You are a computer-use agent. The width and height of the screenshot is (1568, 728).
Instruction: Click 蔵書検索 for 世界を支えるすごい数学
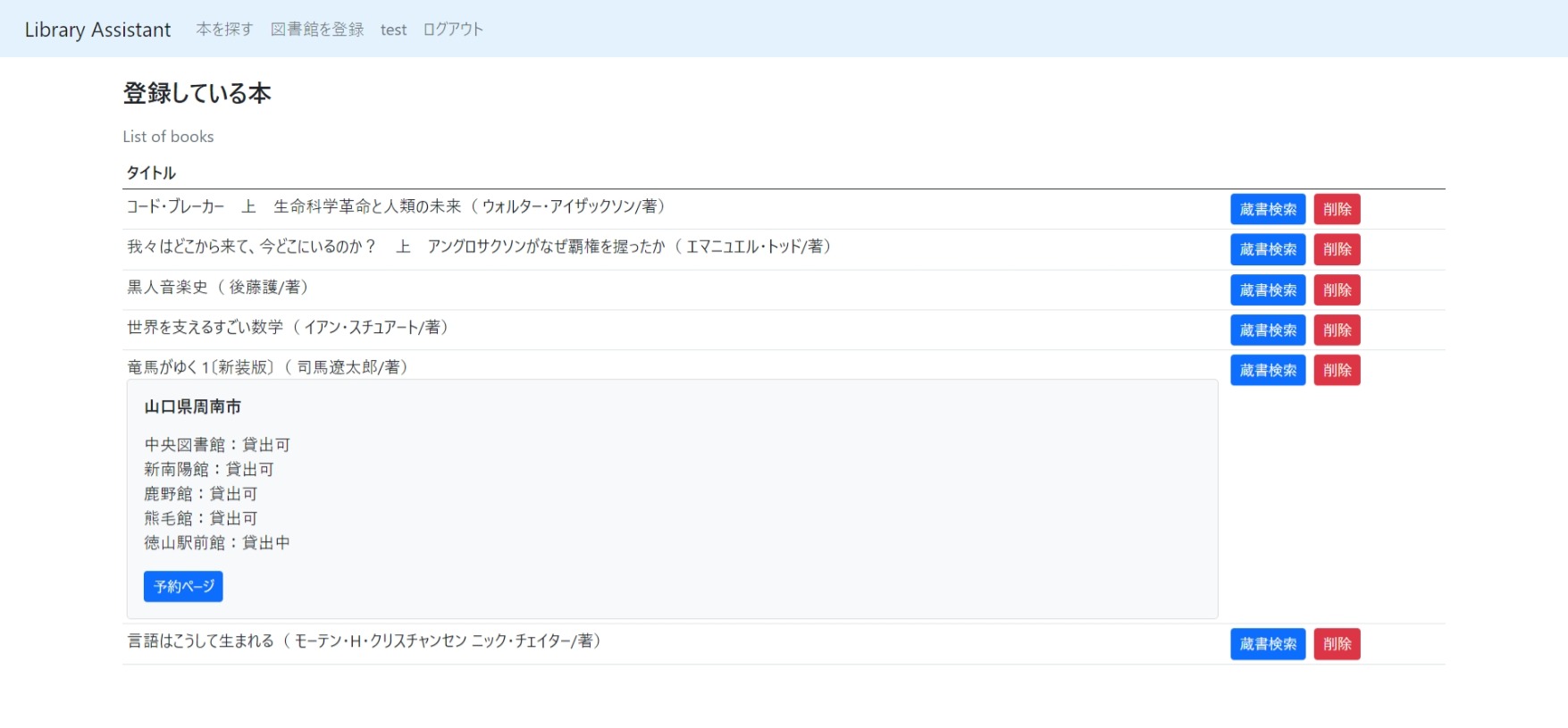1267,331
